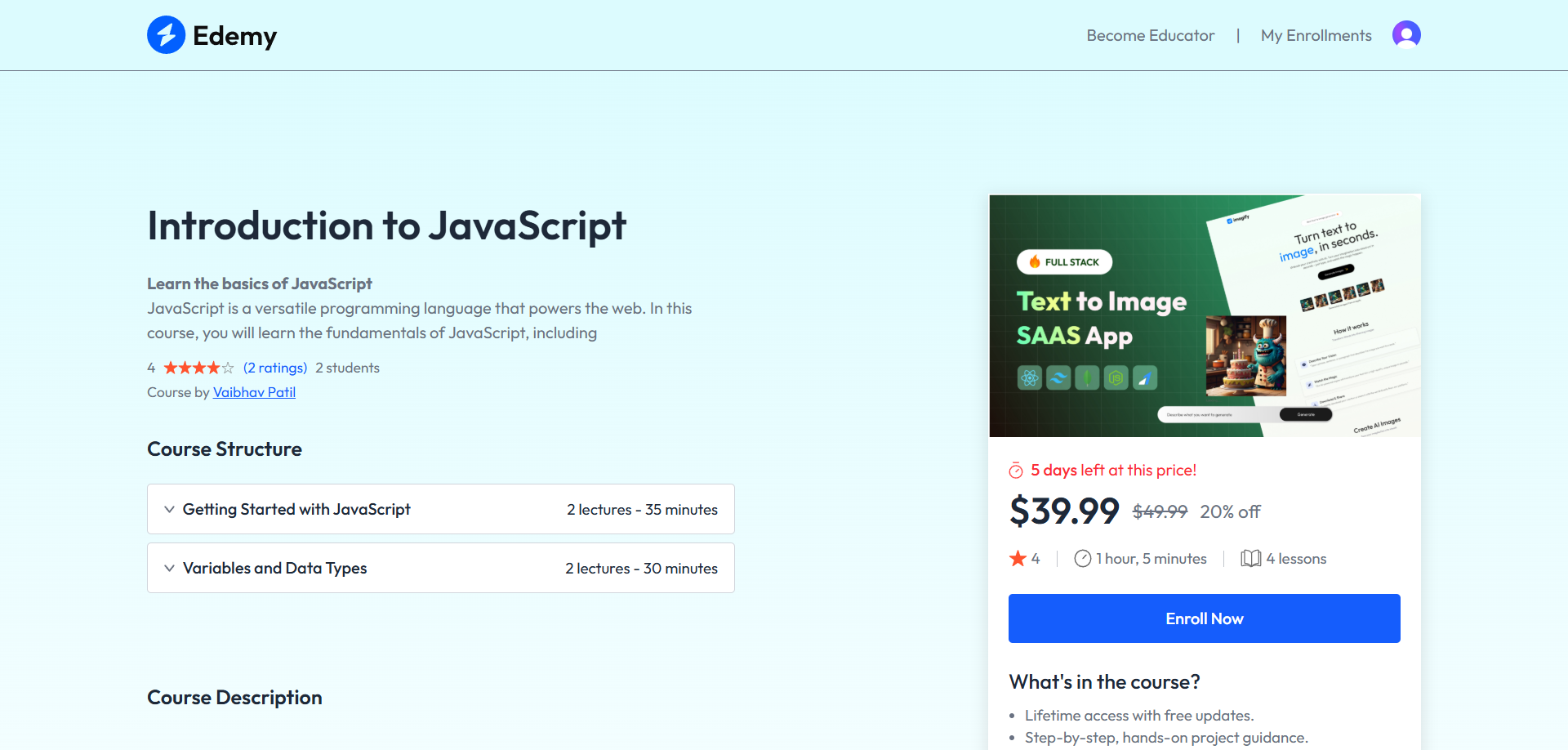Expand the Getting Started with JavaScript chapter
The image size is (1568, 750).
point(441,509)
